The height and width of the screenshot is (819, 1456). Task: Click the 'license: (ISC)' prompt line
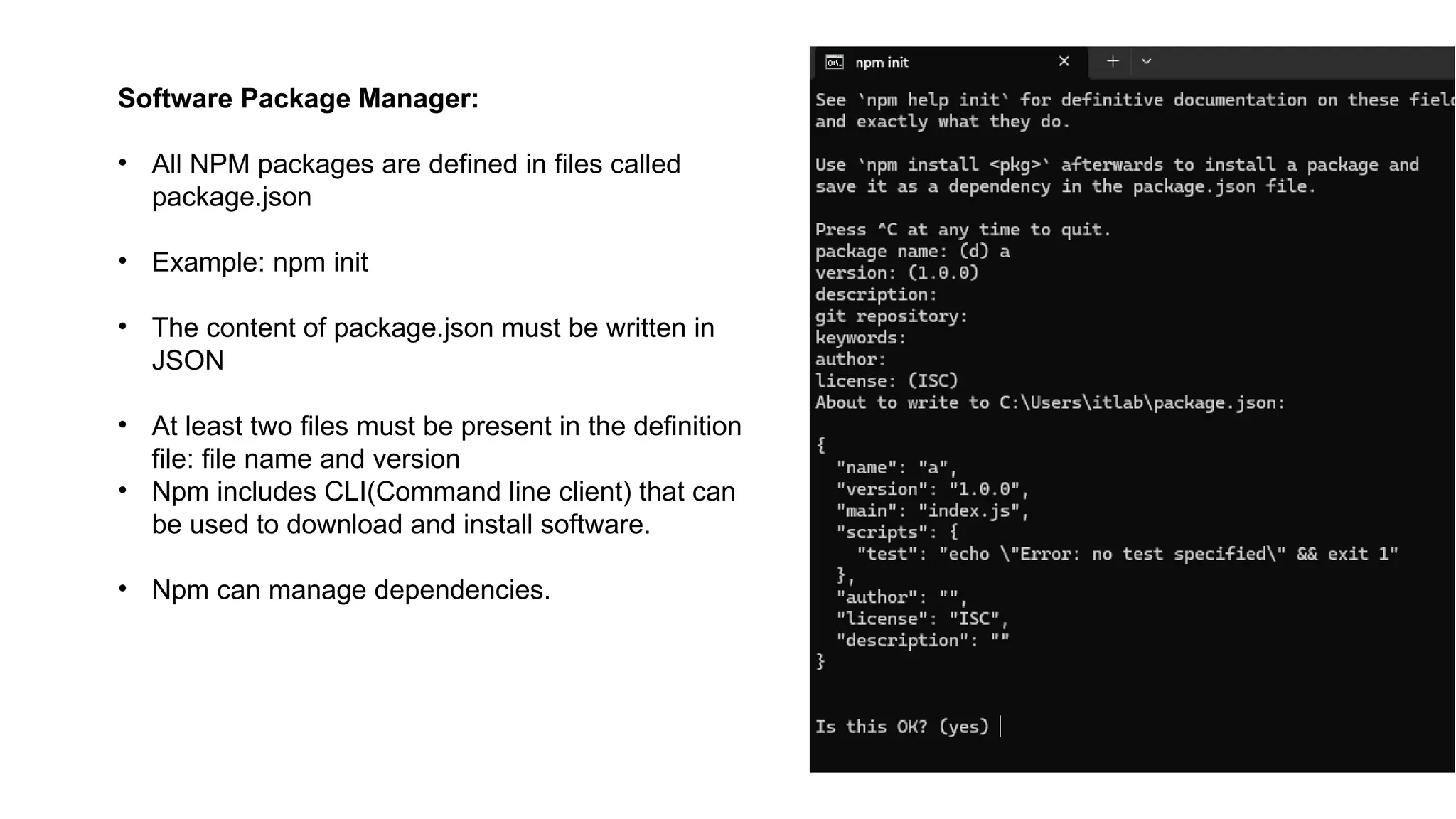(887, 381)
